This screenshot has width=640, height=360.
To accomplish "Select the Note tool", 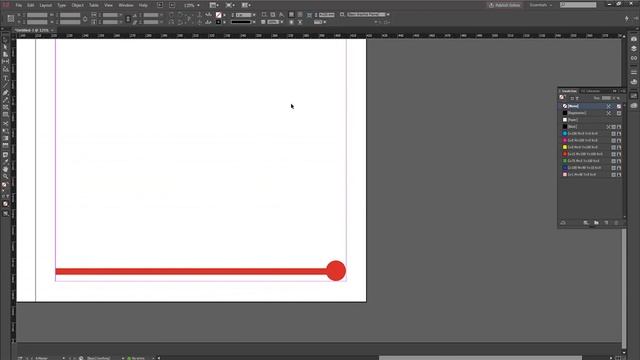I will 5,155.
